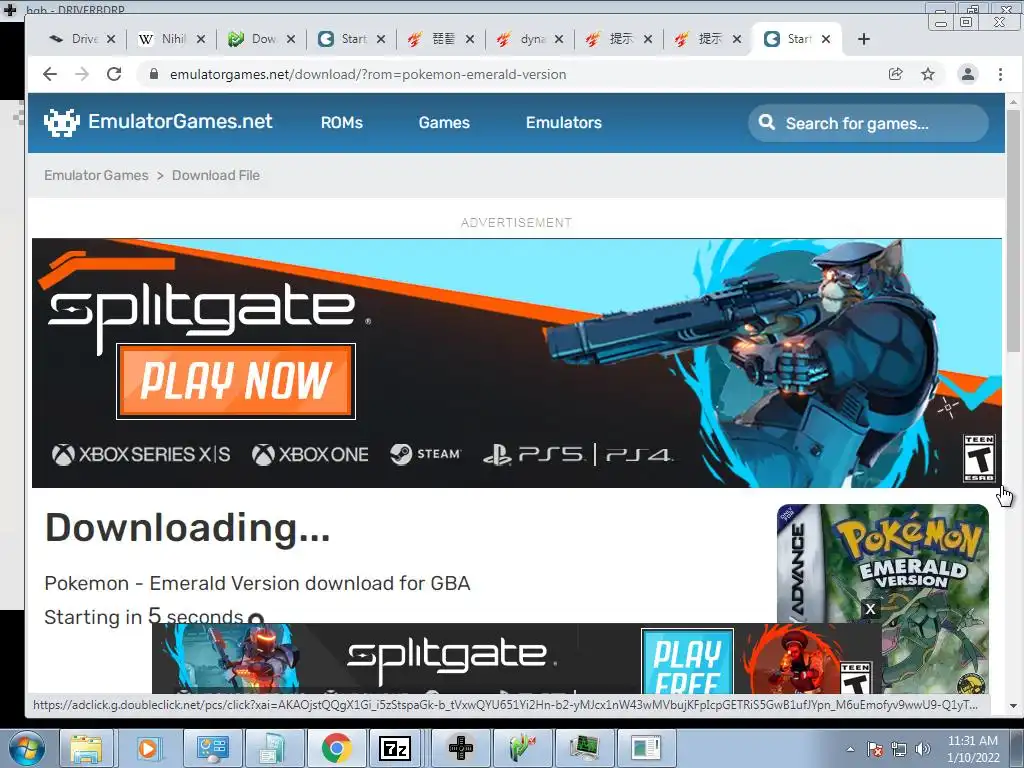This screenshot has width=1024, height=768.
Task: Click the Download File breadcrumb
Action: [x=216, y=175]
